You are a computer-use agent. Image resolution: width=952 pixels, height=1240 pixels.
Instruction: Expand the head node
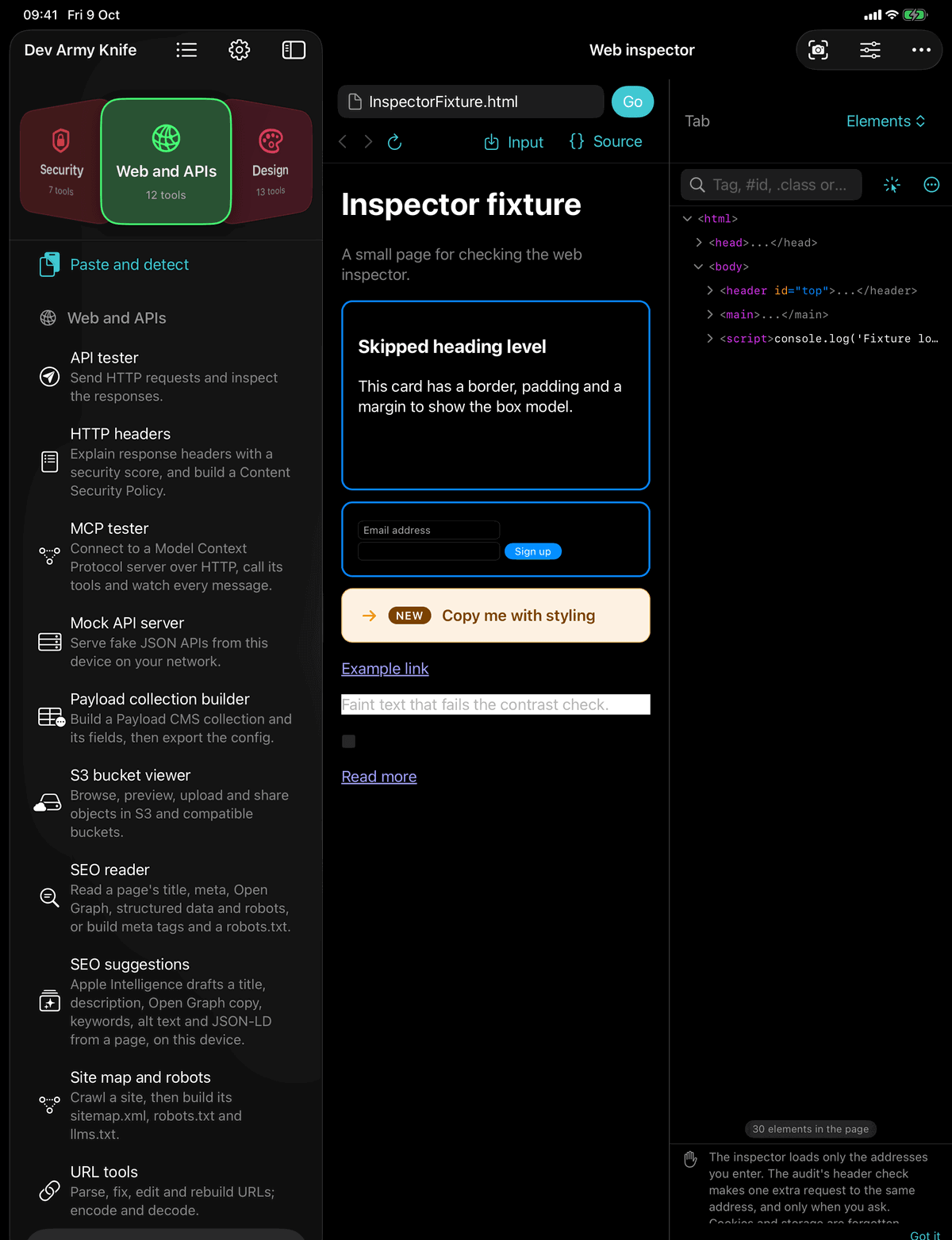click(698, 243)
